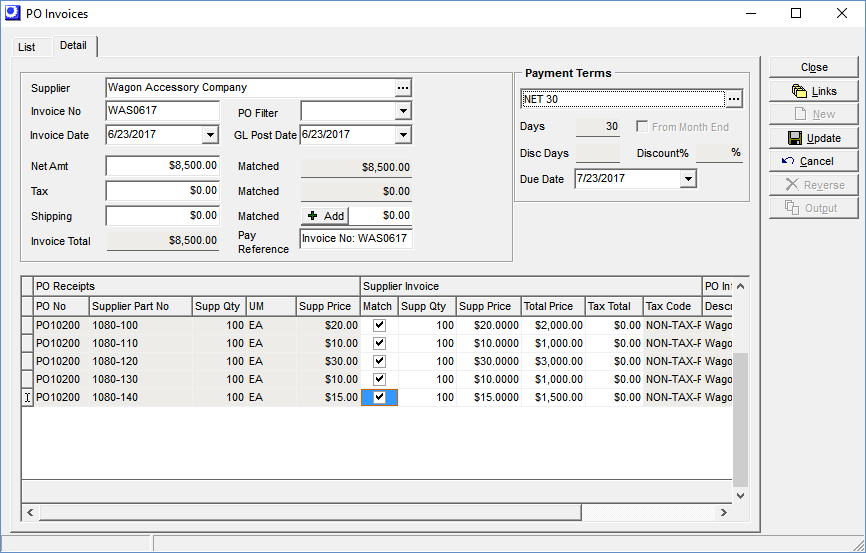Click the Supplier Part No column header
Image resolution: width=866 pixels, height=553 pixels.
(141, 306)
